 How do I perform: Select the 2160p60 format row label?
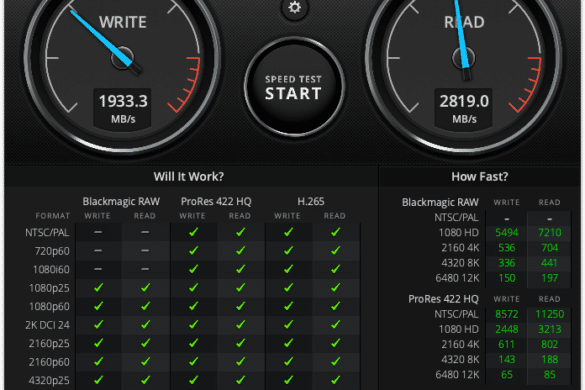click(49, 362)
